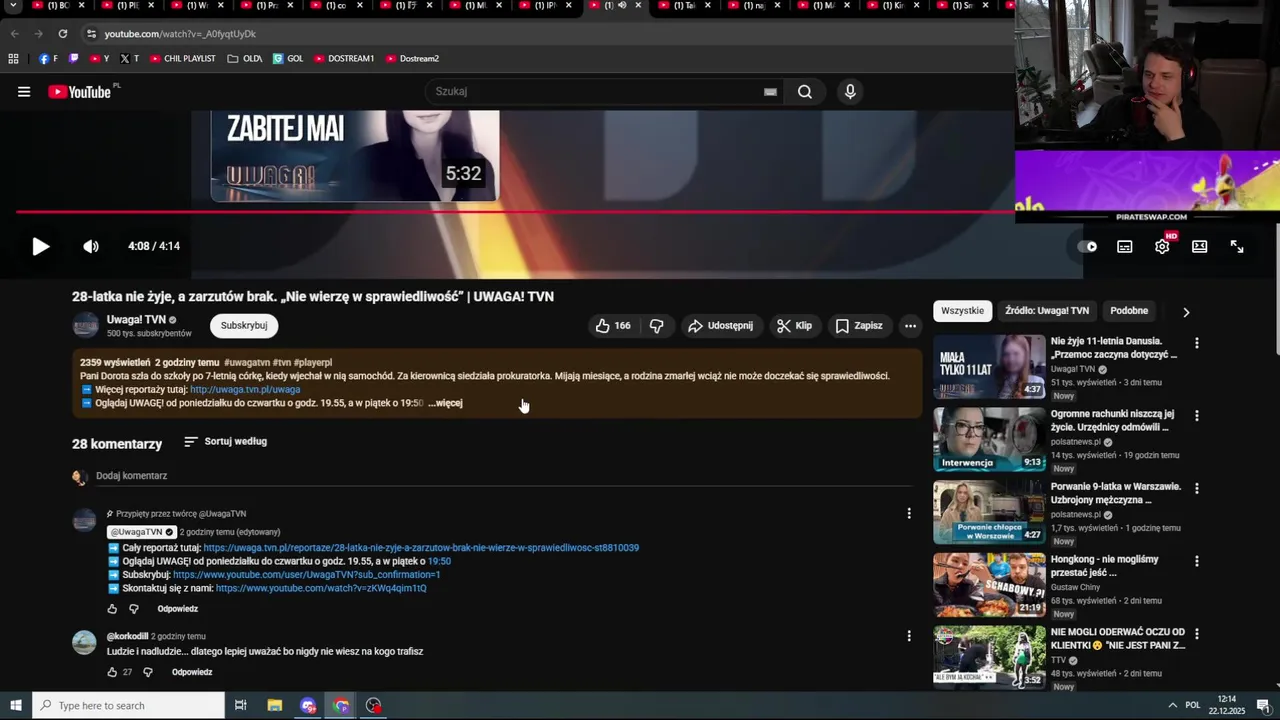Click the Zapisz save button
The image size is (1280, 720).
coord(859,326)
